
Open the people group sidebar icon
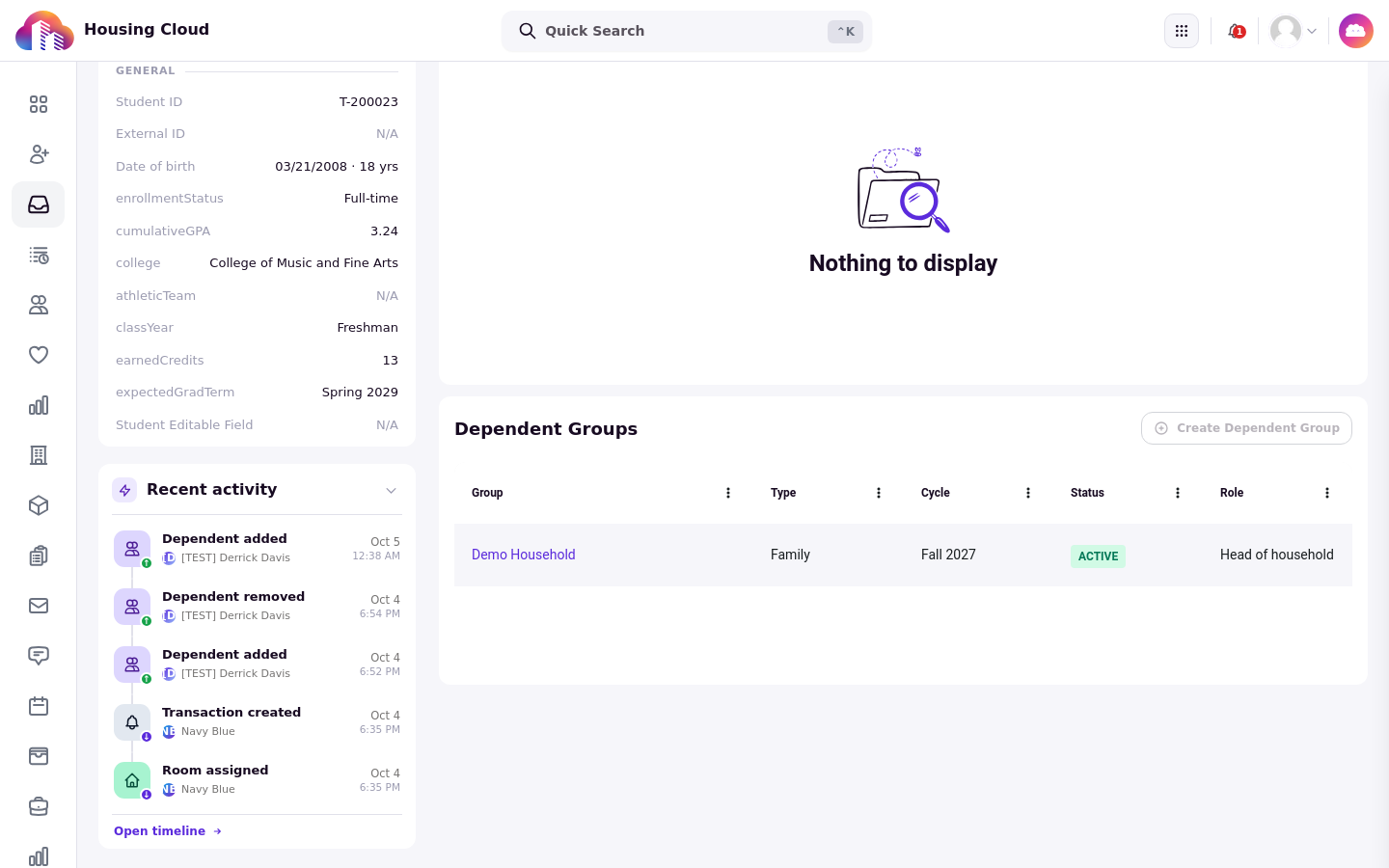pos(39,305)
